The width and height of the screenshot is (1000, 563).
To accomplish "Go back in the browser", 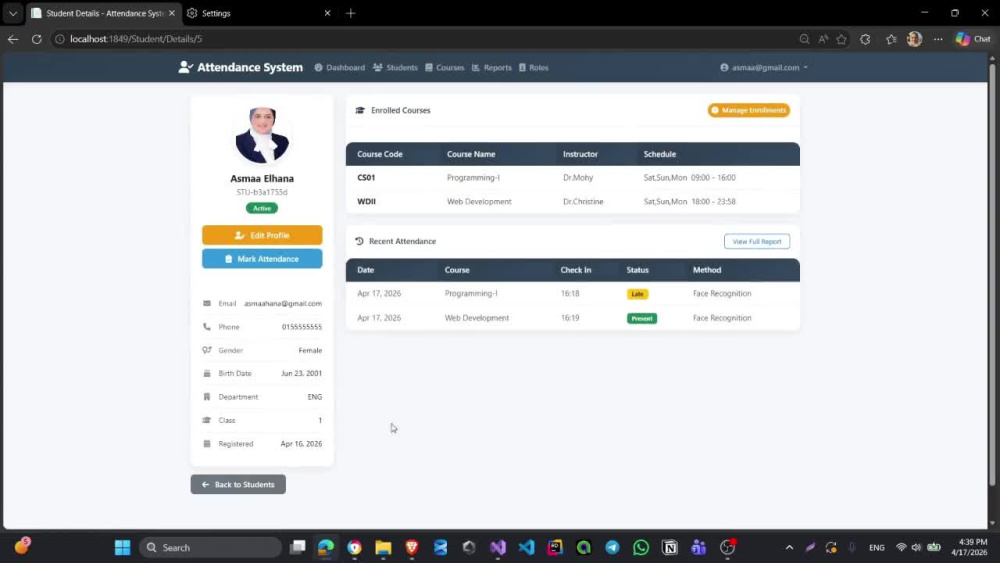I will point(13,39).
